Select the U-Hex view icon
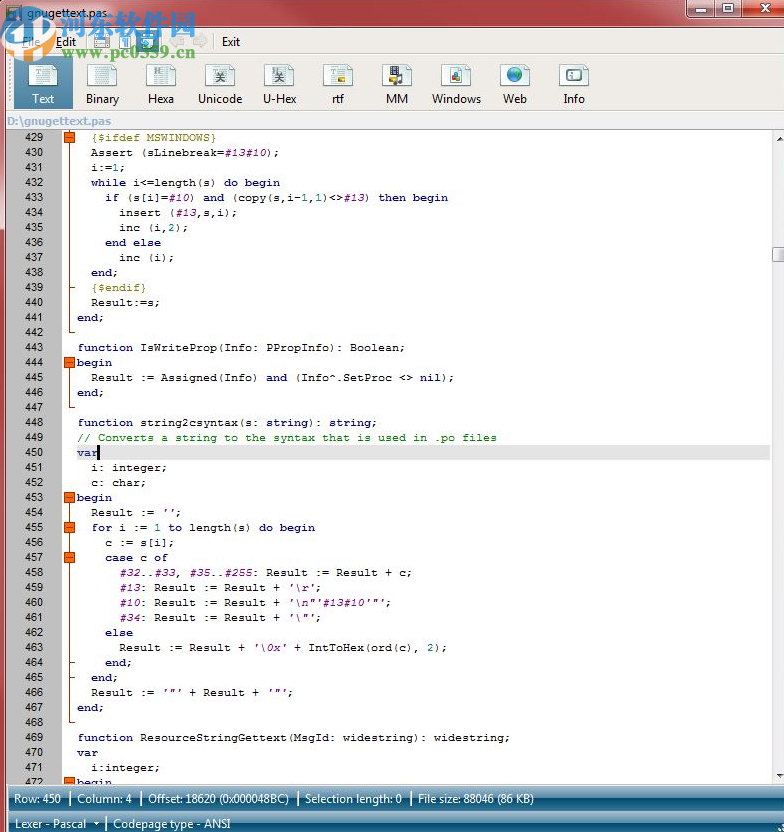This screenshot has height=832, width=784. pyautogui.click(x=279, y=84)
